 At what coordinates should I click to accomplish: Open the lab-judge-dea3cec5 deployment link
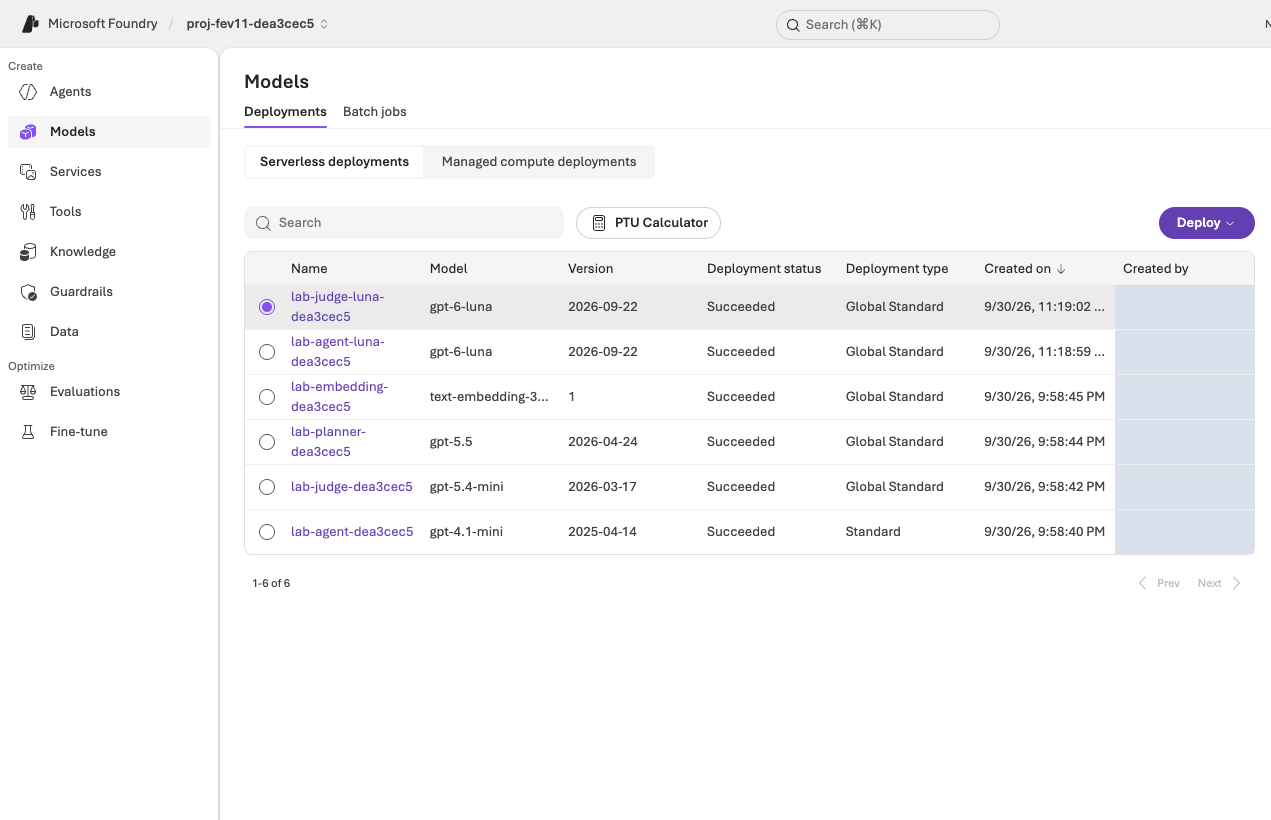click(x=352, y=487)
